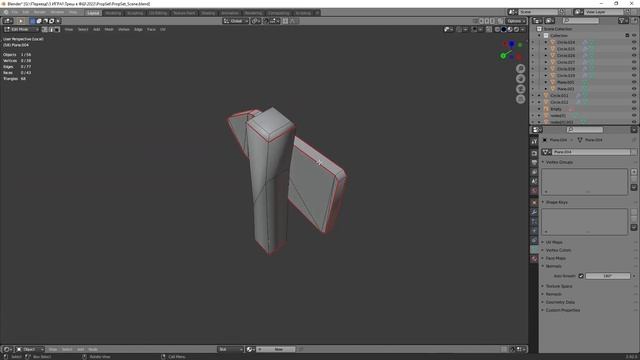Switch to the Layout workspace tab
The height and width of the screenshot is (360, 640).
[93, 13]
